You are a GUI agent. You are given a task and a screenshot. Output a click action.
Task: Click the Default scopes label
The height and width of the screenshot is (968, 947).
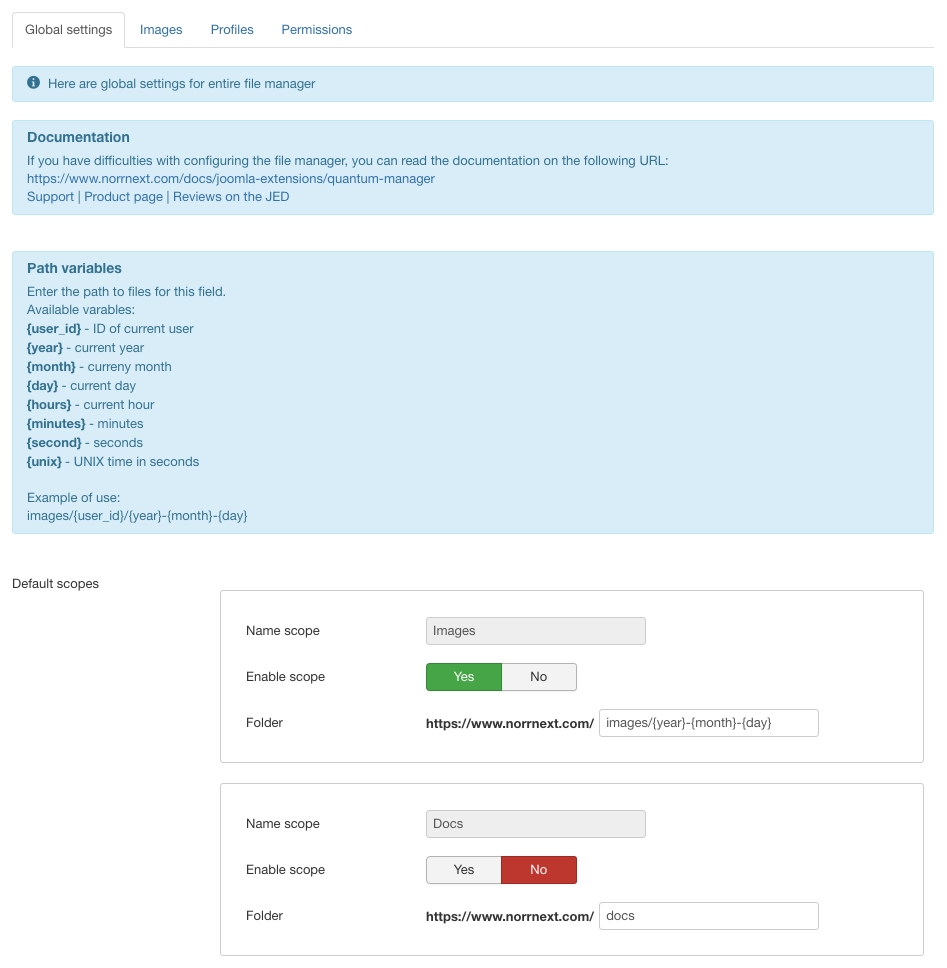[x=55, y=584]
